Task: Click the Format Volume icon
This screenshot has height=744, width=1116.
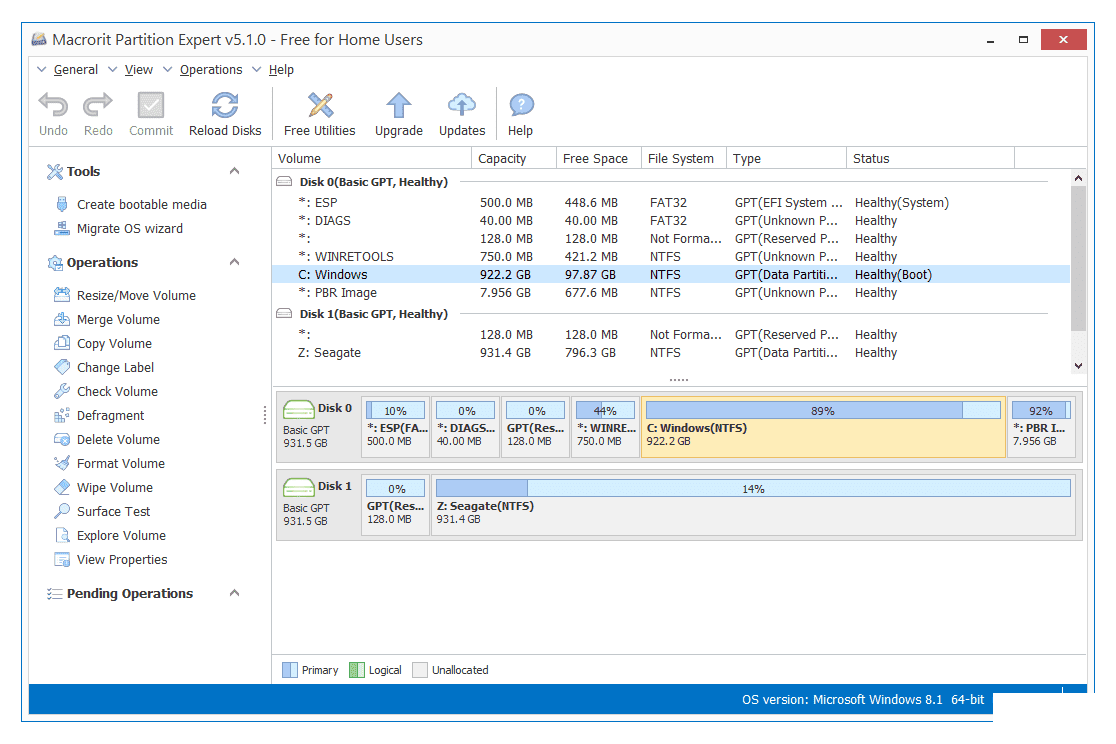Action: 62,463
